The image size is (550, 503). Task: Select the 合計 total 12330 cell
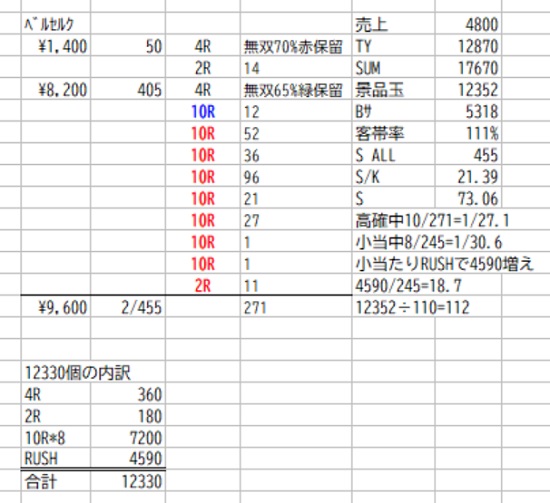pos(128,481)
